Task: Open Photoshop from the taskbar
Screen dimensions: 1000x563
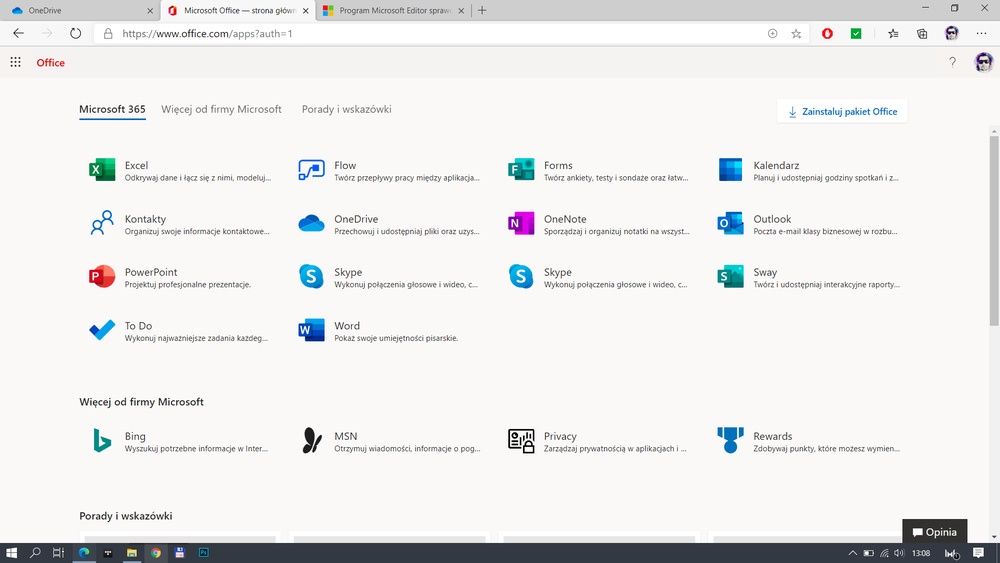Action: [x=203, y=553]
